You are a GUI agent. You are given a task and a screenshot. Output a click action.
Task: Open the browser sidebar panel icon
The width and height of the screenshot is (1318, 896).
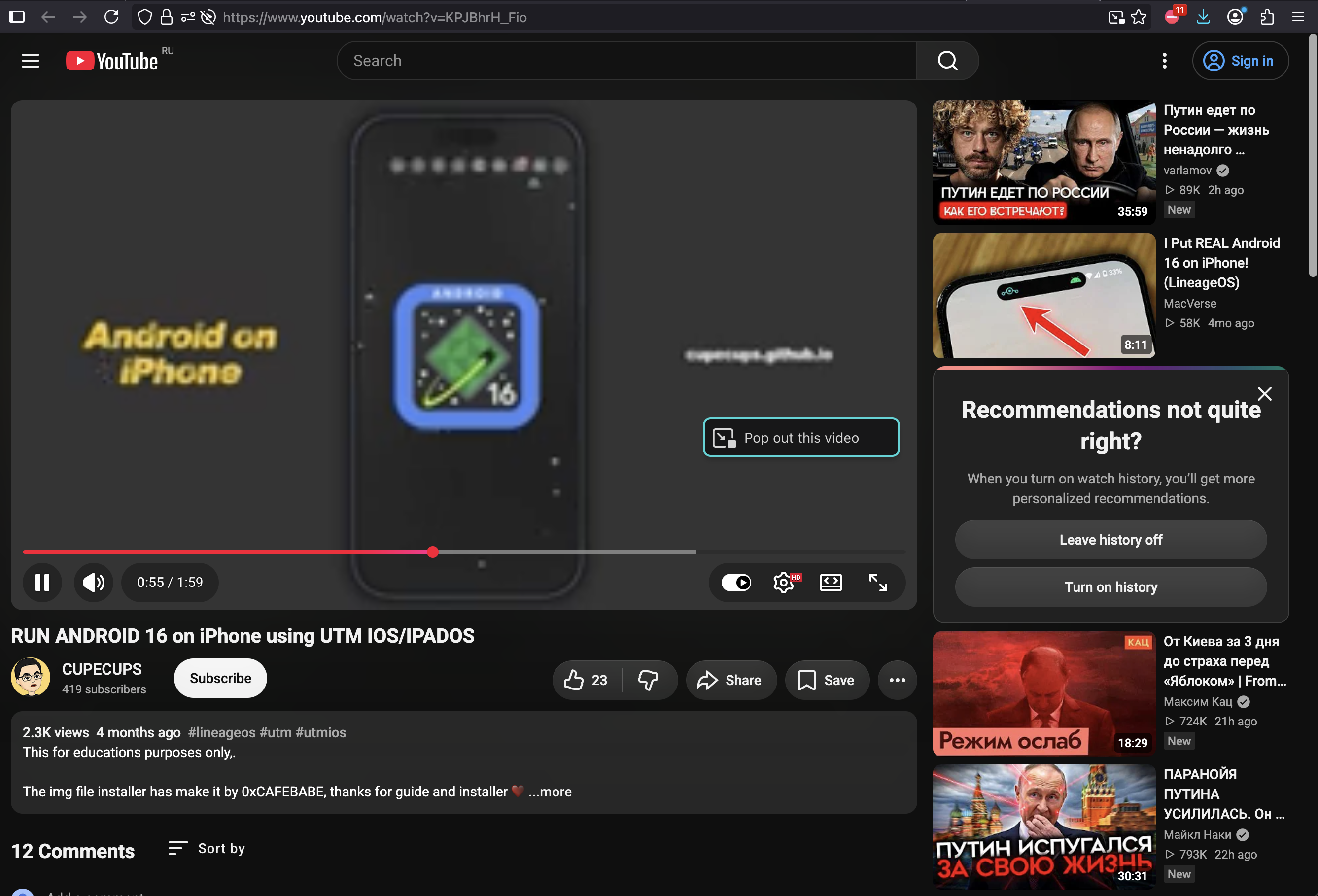(x=17, y=17)
